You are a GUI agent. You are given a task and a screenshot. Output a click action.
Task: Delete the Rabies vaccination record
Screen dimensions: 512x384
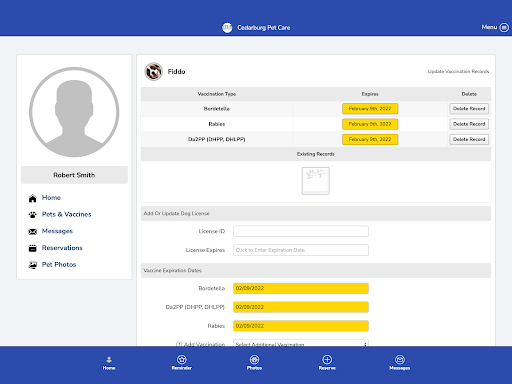[x=469, y=124]
